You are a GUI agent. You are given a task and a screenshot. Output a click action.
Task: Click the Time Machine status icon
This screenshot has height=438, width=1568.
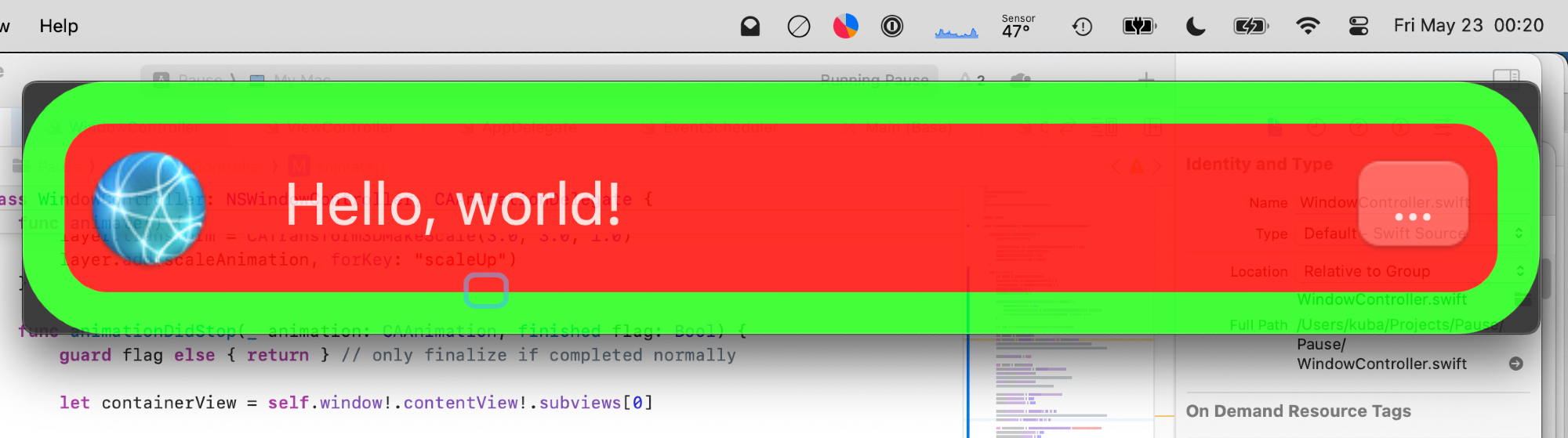1082,27
